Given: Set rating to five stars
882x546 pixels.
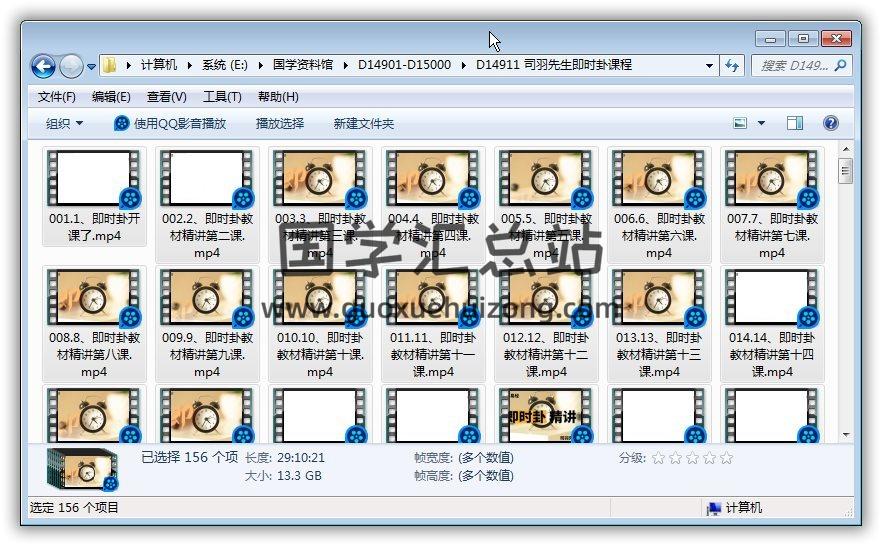Looking at the screenshot, I should pos(727,458).
